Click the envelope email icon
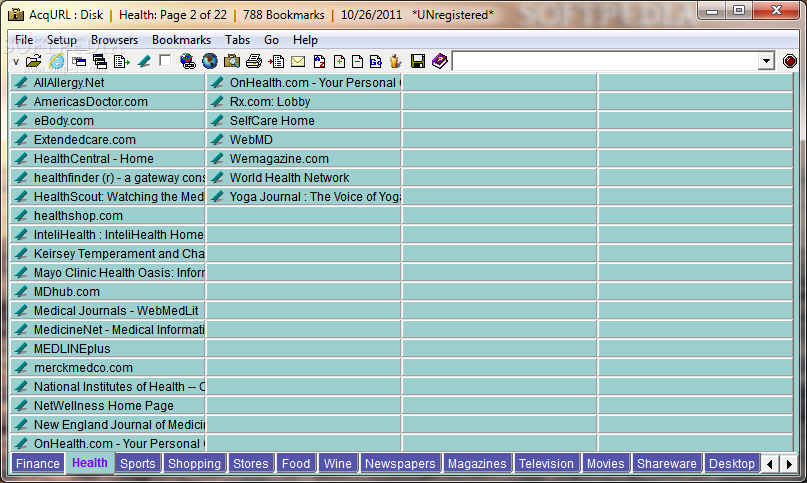Screen dimensions: 807x483 click(298, 62)
